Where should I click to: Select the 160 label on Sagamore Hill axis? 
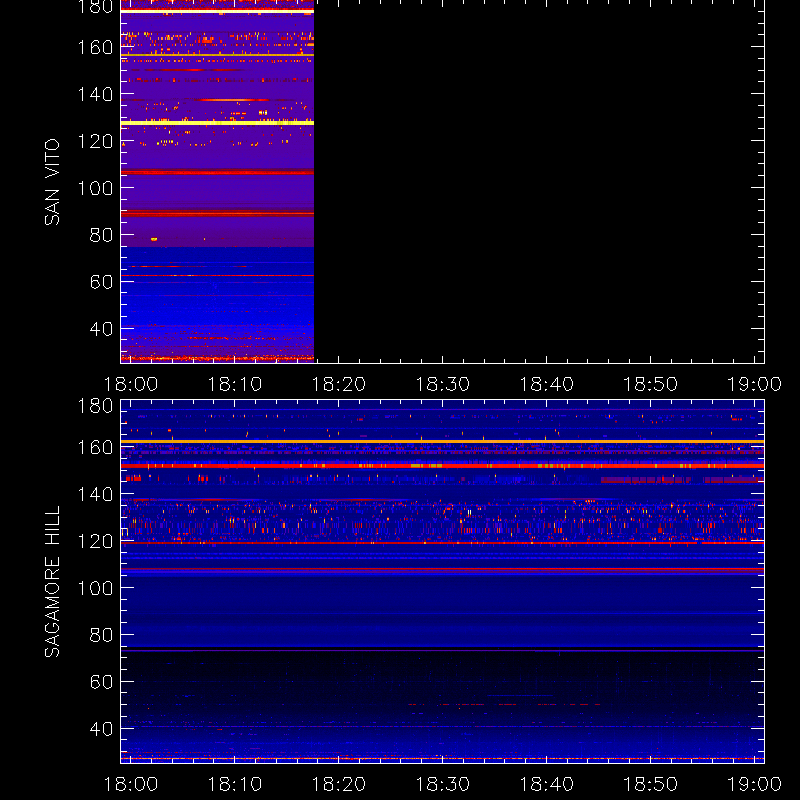[95, 447]
